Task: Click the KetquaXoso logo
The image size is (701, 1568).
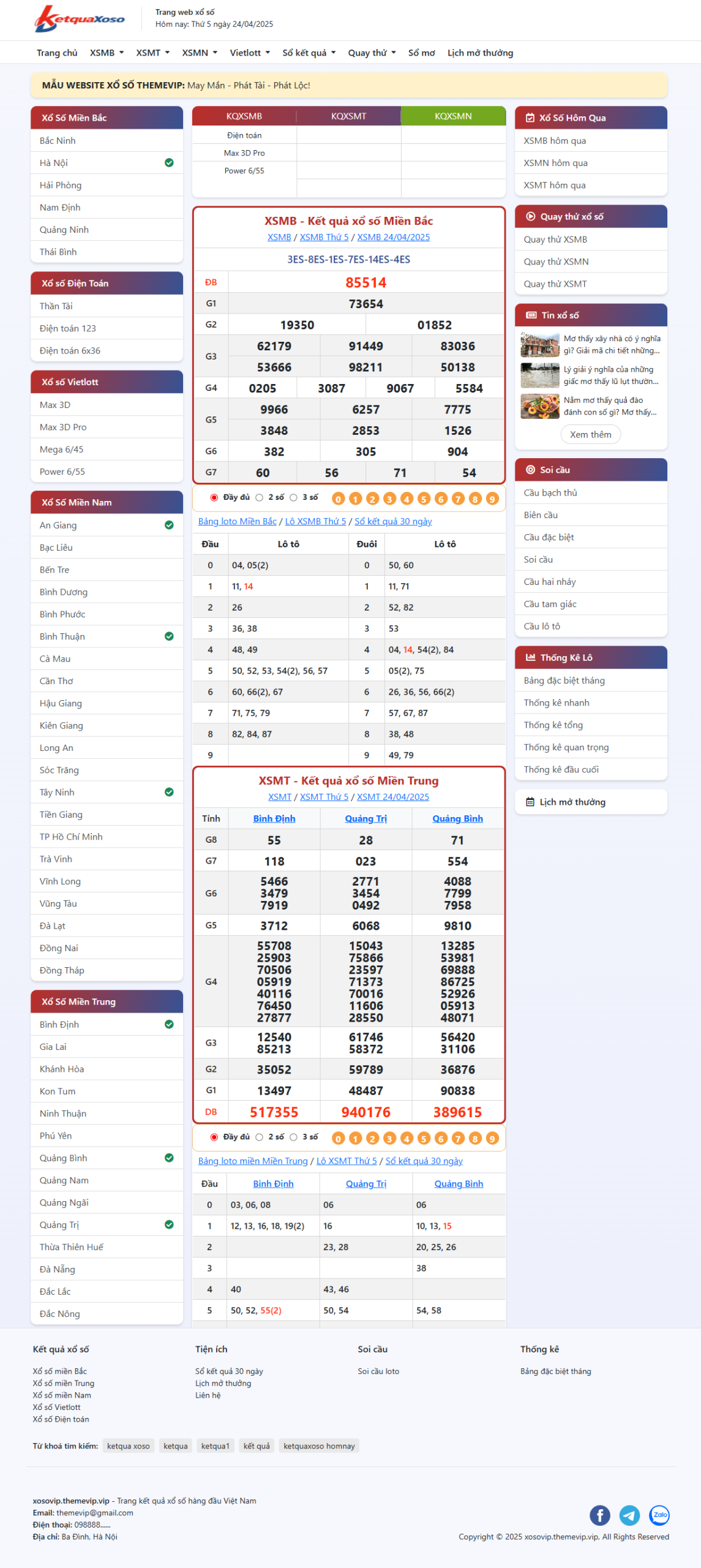Action: 80,19
